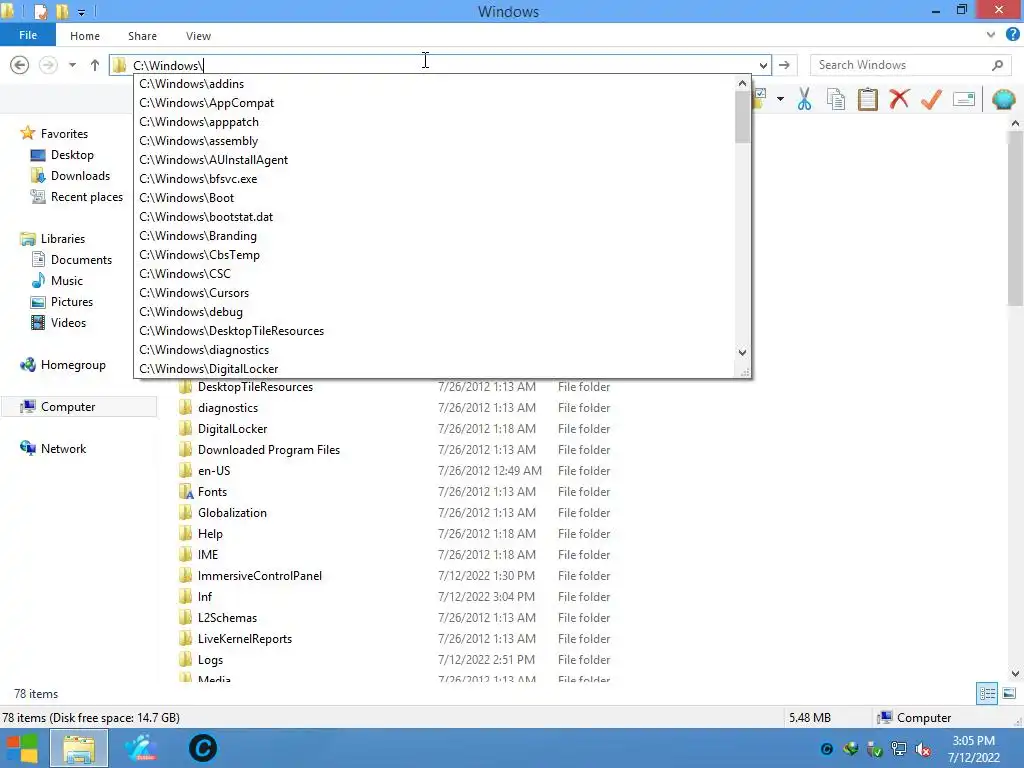This screenshot has width=1024, height=768.
Task: Switch to large thumbnails view button
Action: (x=1009, y=693)
